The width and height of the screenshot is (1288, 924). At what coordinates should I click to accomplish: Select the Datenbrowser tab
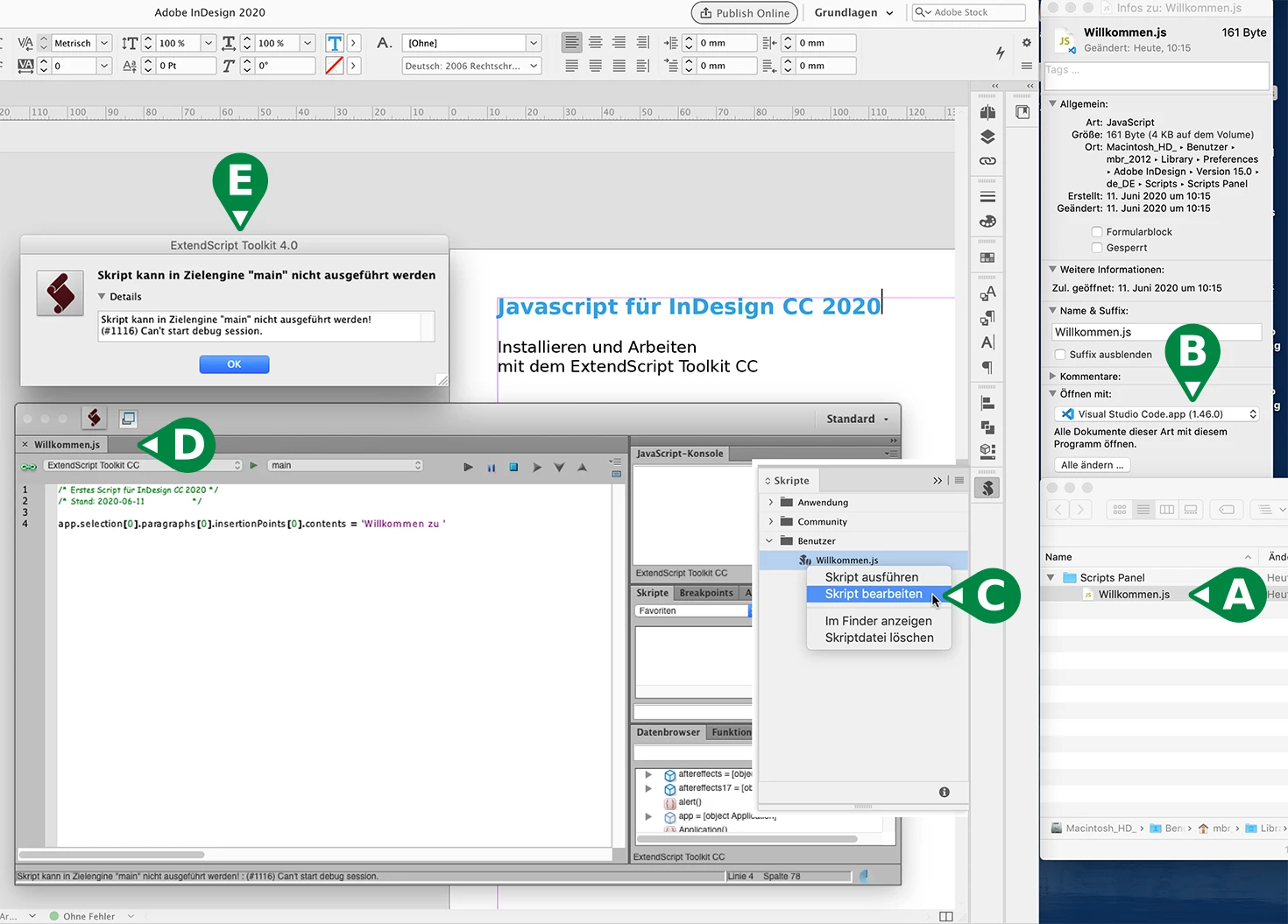[x=669, y=732]
